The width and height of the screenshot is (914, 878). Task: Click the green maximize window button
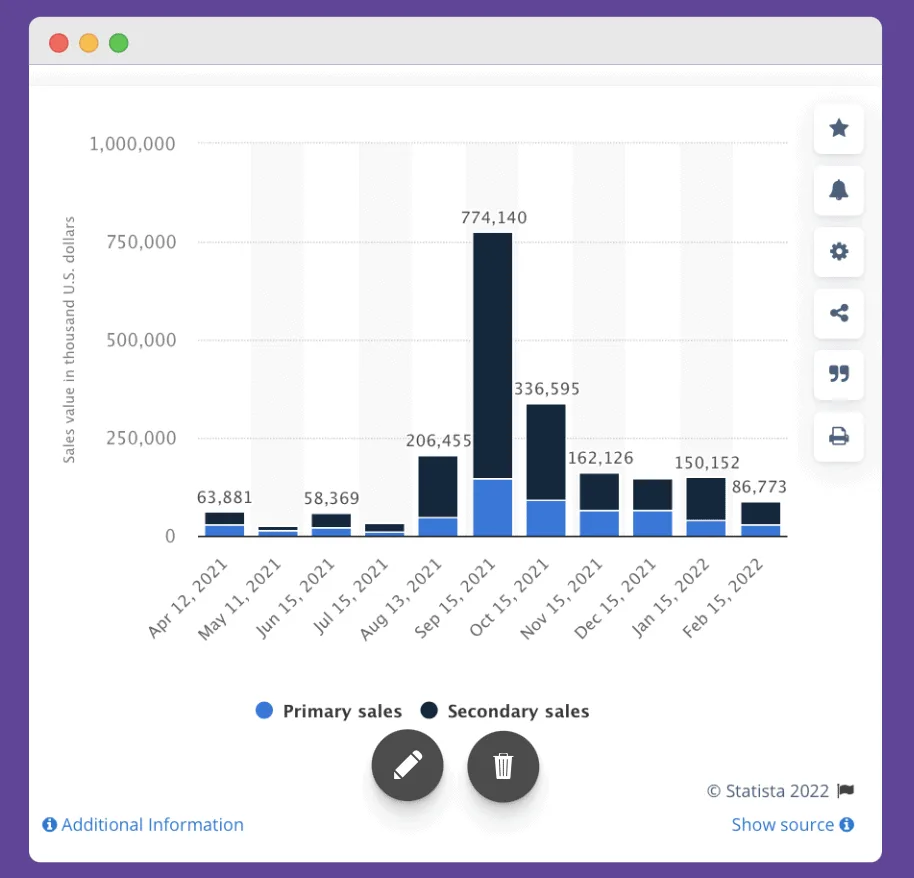[119, 43]
